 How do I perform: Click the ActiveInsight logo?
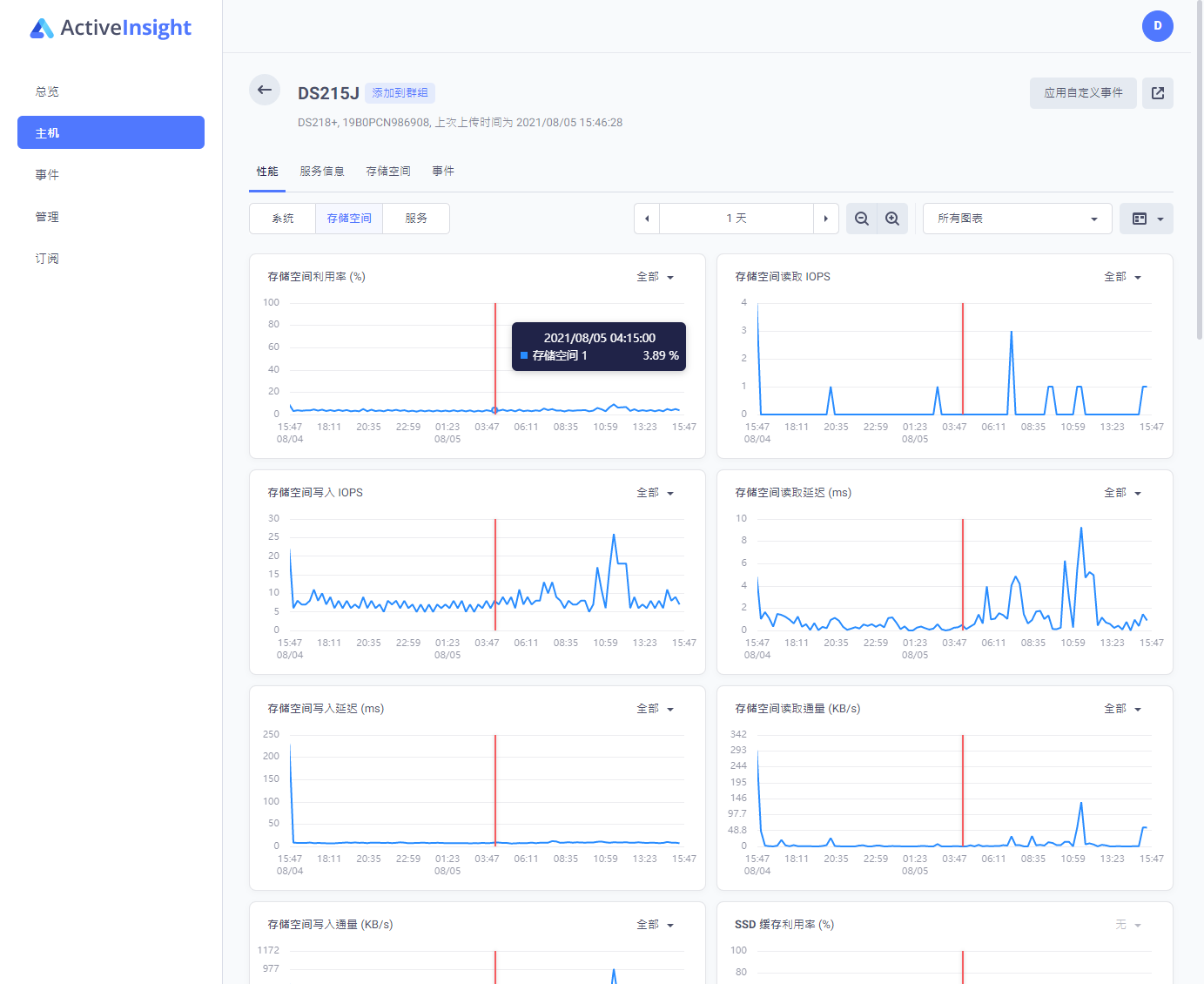pos(111,28)
